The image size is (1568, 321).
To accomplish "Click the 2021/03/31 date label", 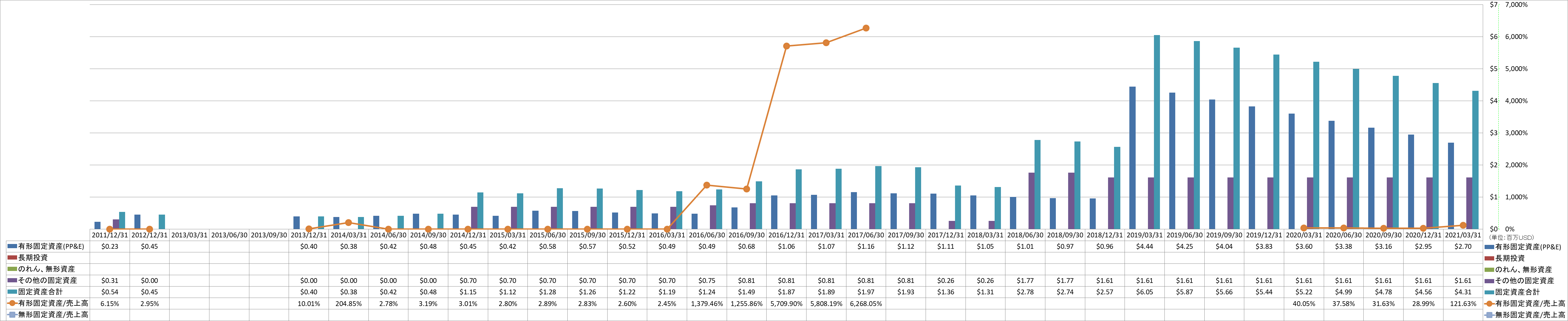I will [x=1463, y=235].
